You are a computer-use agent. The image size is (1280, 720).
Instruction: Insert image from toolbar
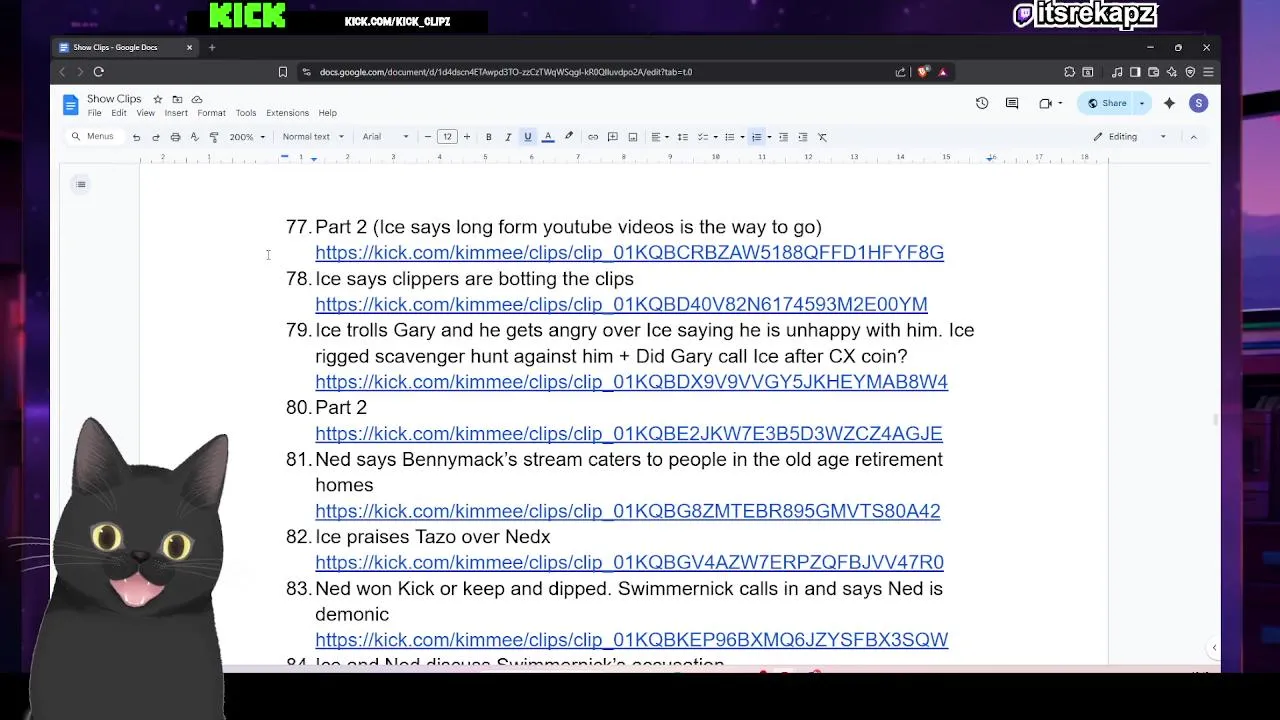click(633, 137)
